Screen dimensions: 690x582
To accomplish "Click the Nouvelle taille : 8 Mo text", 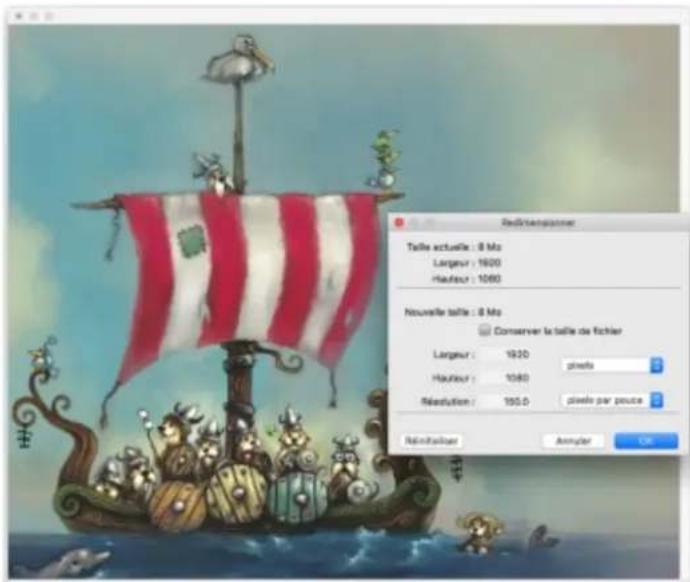I will [x=453, y=312].
